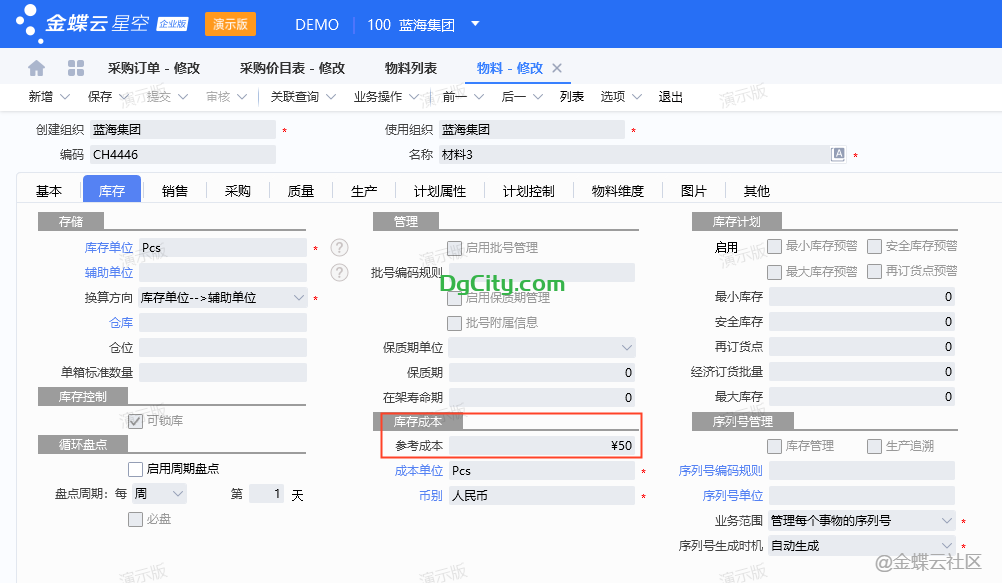This screenshot has height=583, width=1002.
Task: Click the 仓库 field link label
Action: 121,323
